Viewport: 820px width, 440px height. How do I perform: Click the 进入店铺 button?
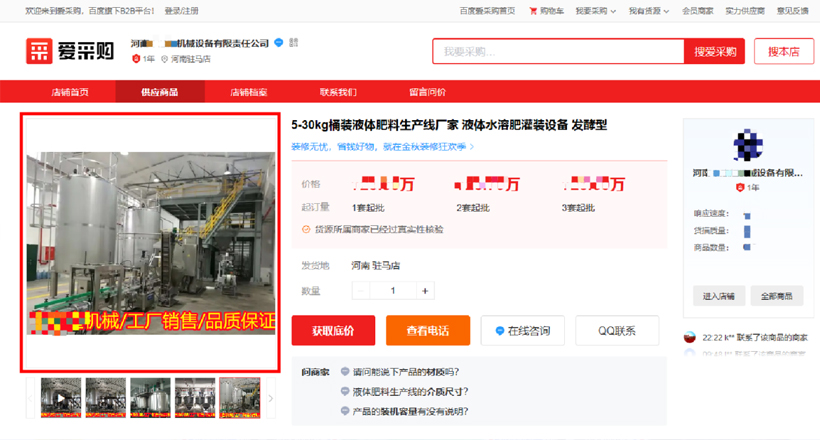718,296
